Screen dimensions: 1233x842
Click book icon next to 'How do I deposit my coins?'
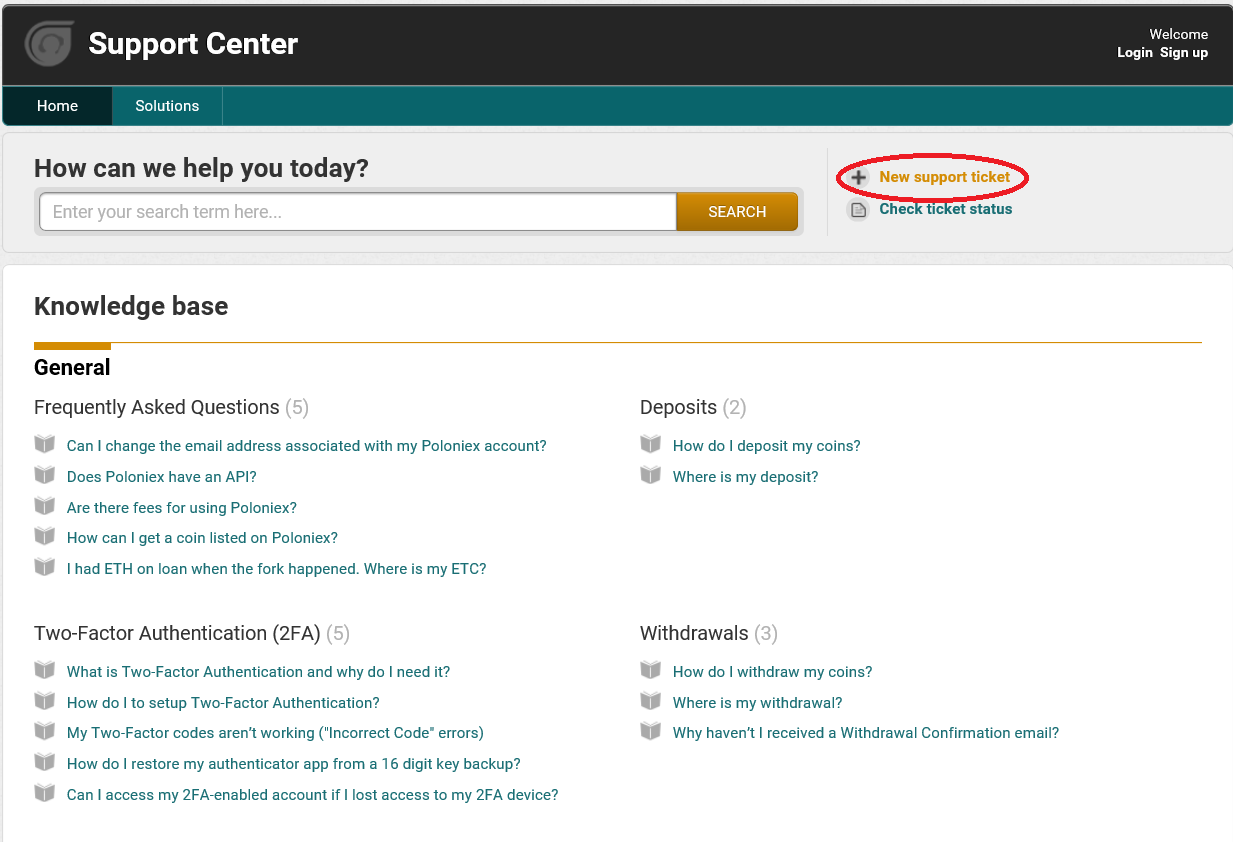(x=651, y=444)
